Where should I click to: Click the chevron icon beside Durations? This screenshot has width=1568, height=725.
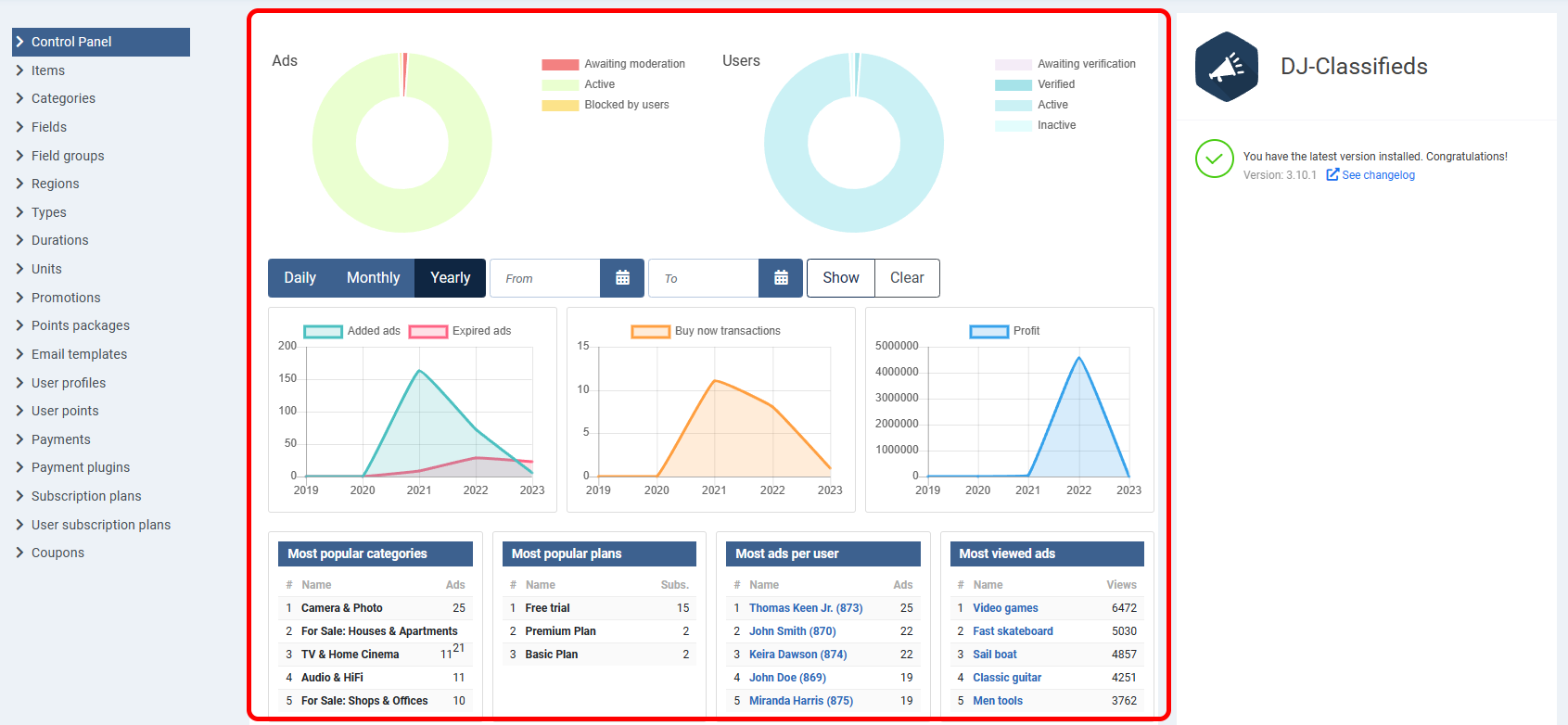19,240
